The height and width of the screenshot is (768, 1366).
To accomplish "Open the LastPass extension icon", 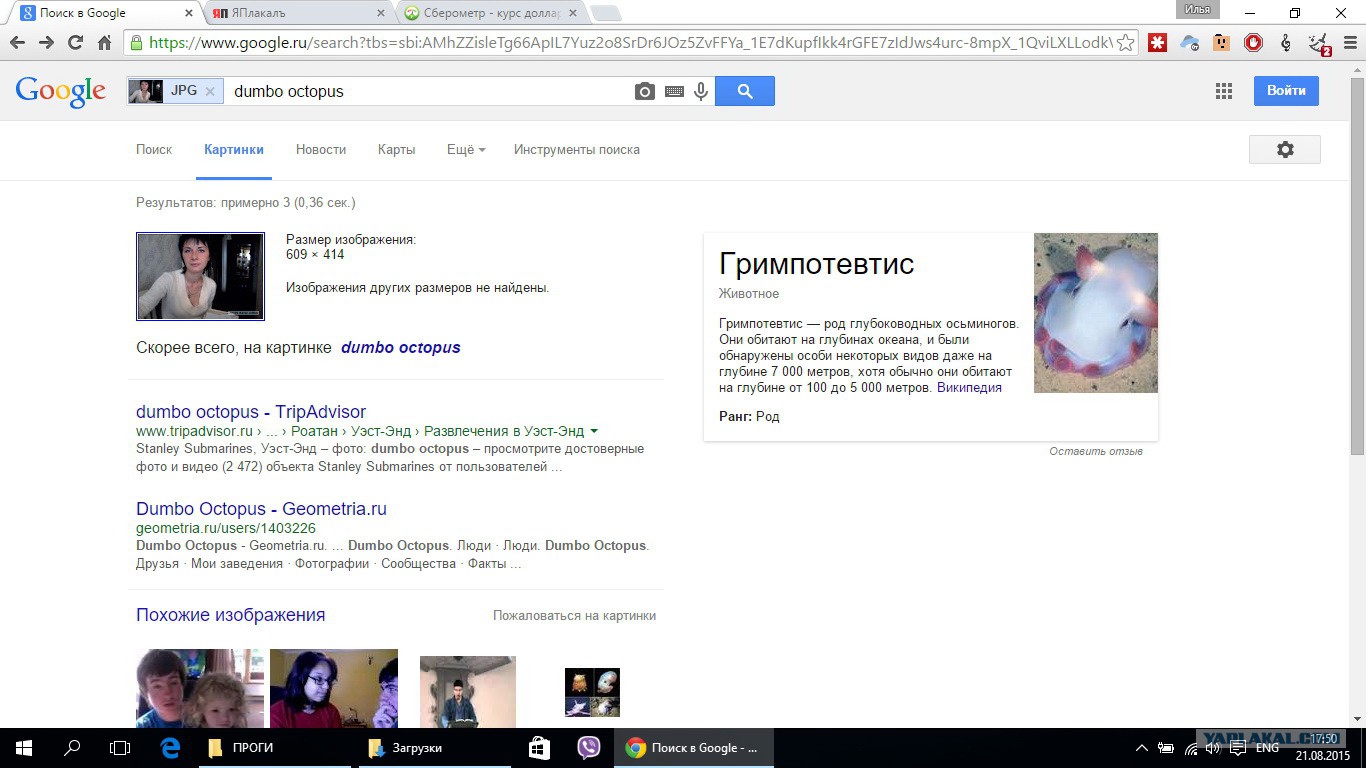I will (1157, 43).
